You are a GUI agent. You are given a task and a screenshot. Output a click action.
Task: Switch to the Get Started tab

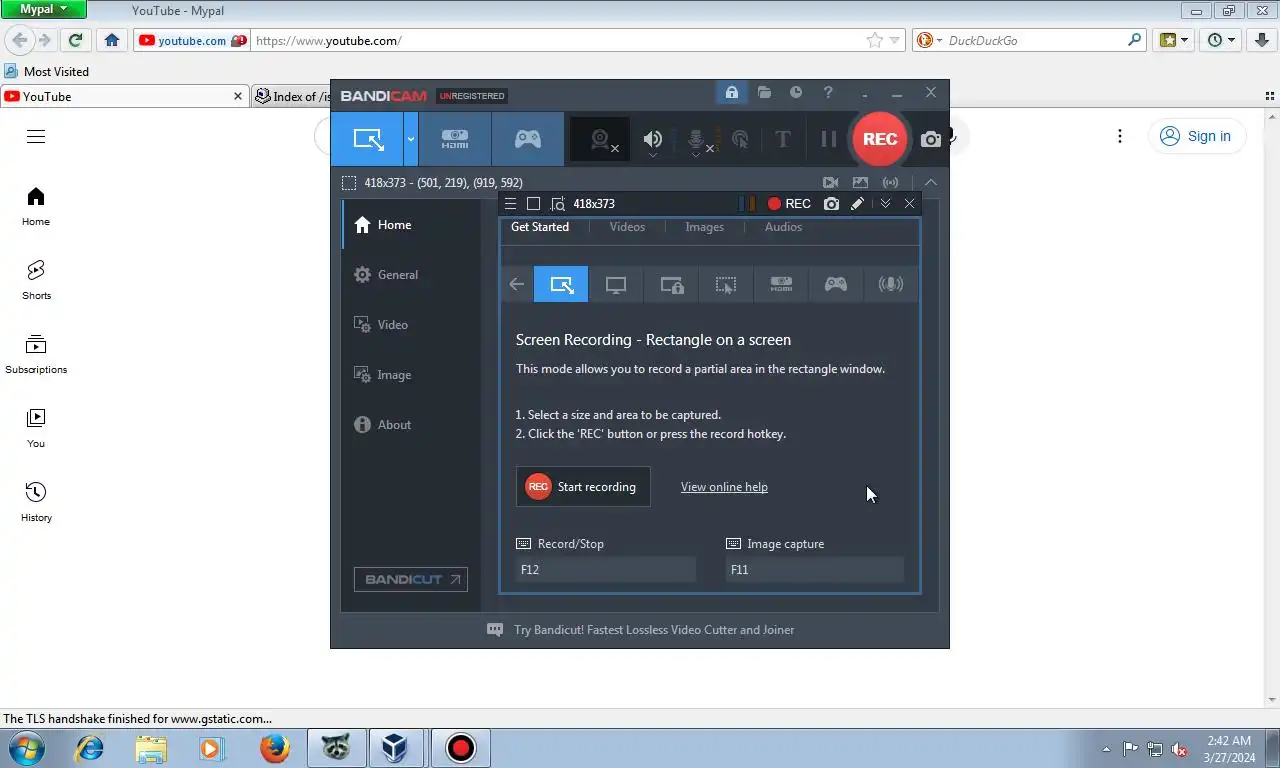click(540, 227)
